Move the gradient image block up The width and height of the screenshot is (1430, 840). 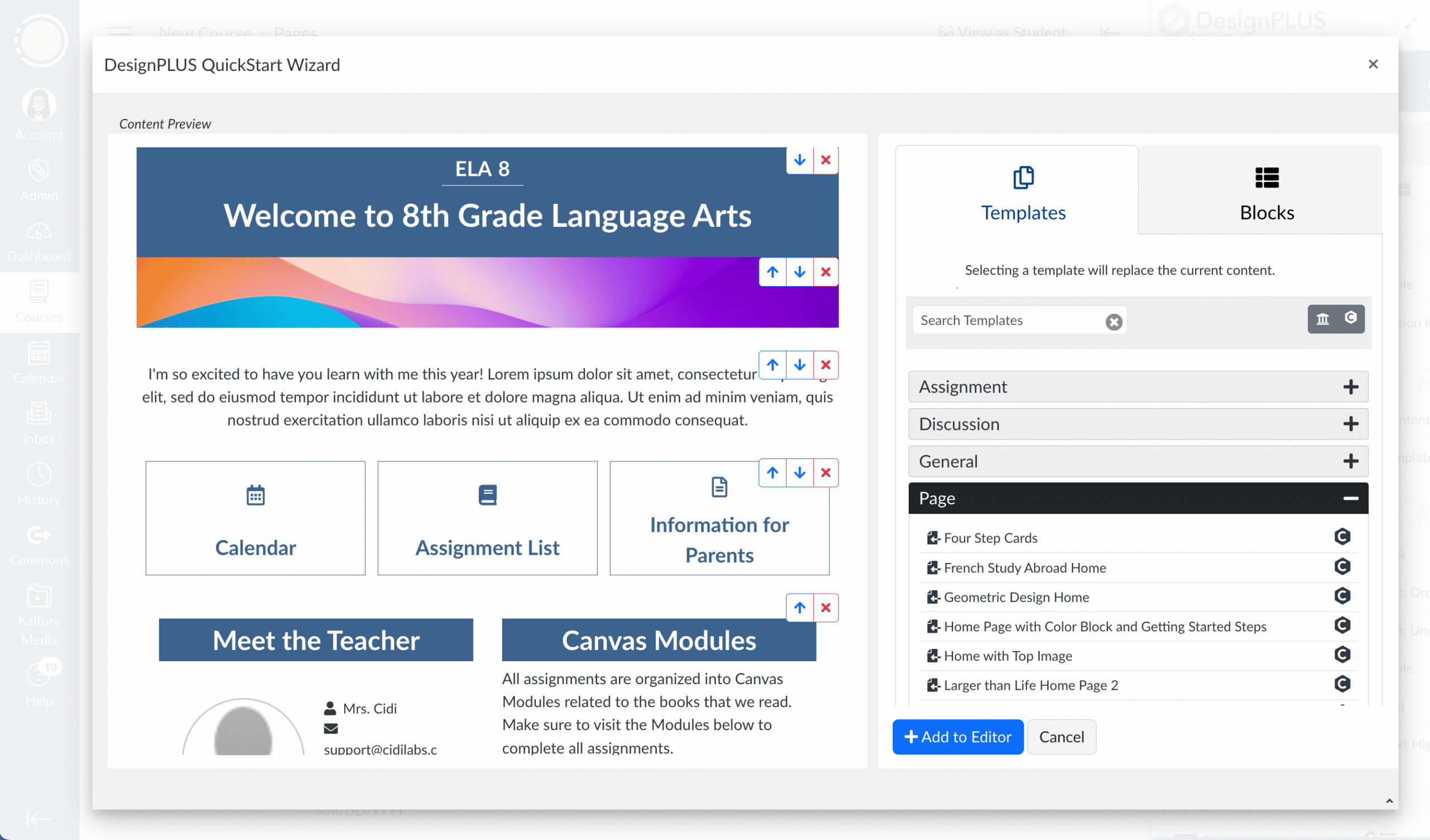click(773, 272)
